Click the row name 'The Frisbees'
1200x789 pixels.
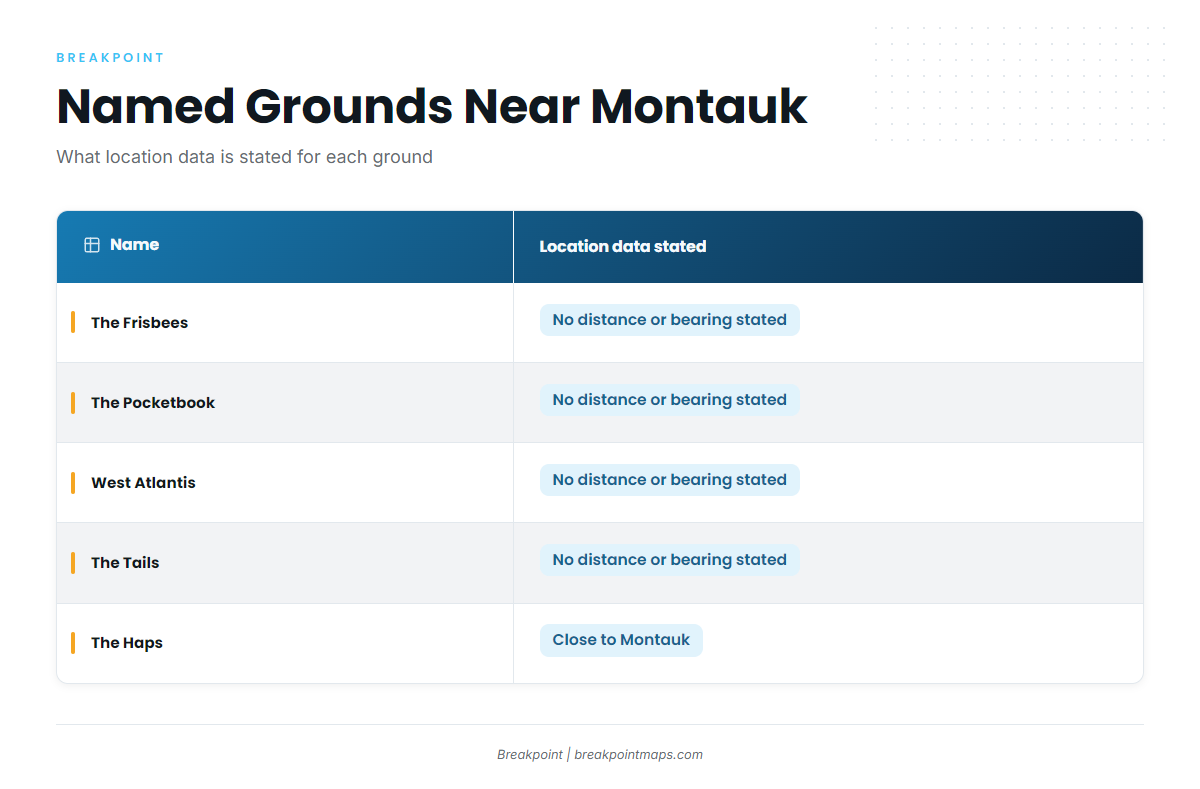point(139,323)
